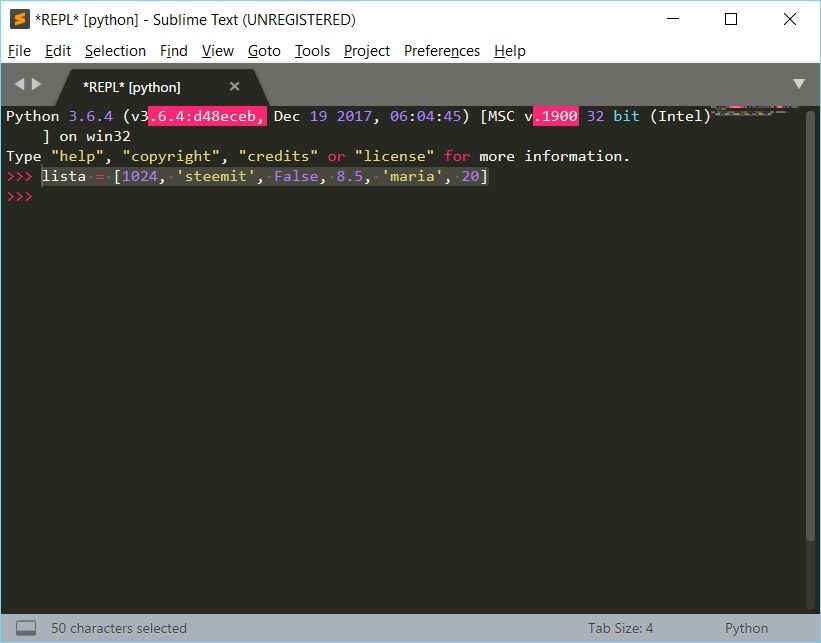Click the '06:04:45' timestamp text
821x643 pixels.
(x=425, y=116)
